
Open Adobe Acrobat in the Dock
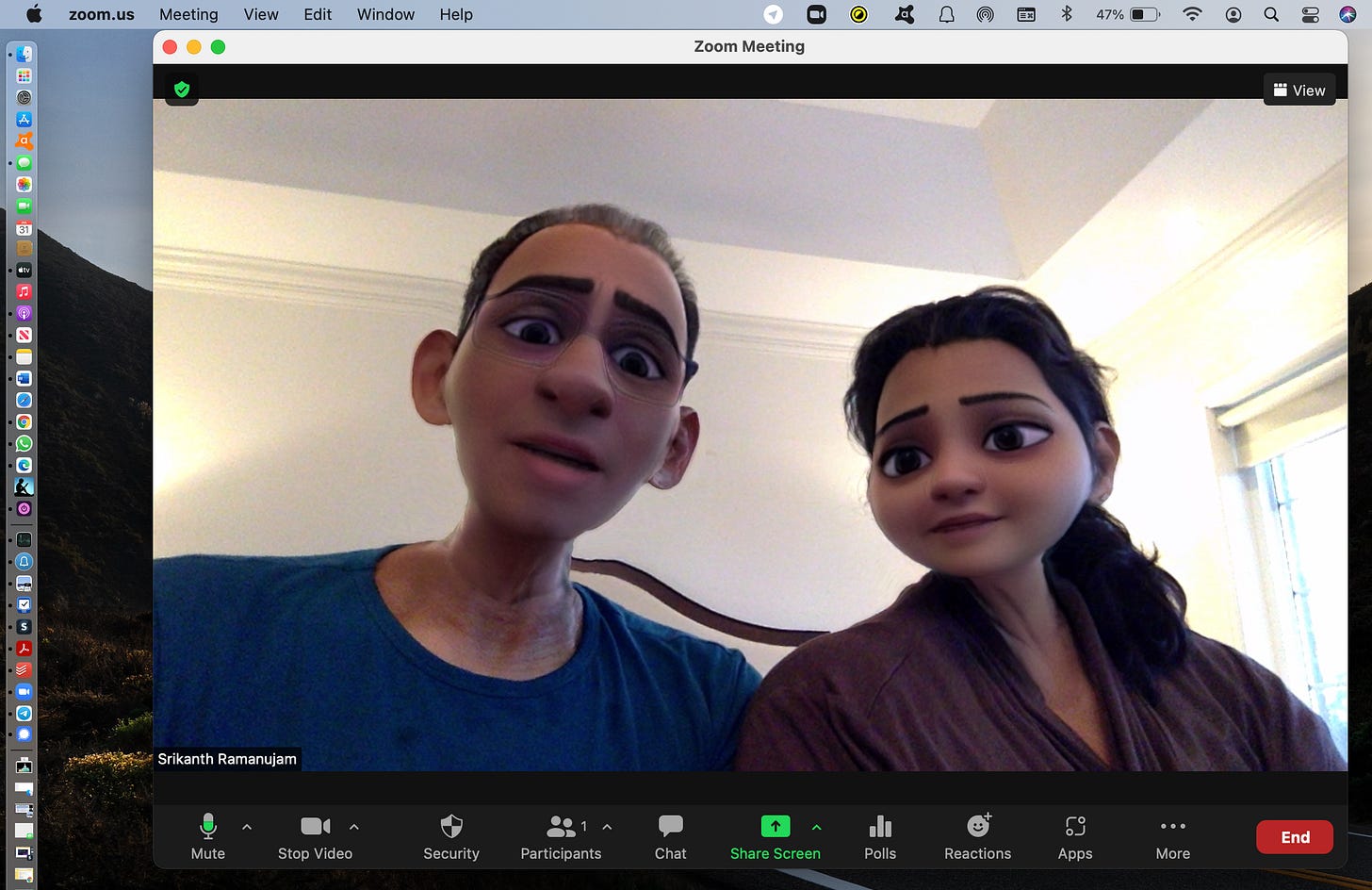pyautogui.click(x=24, y=649)
